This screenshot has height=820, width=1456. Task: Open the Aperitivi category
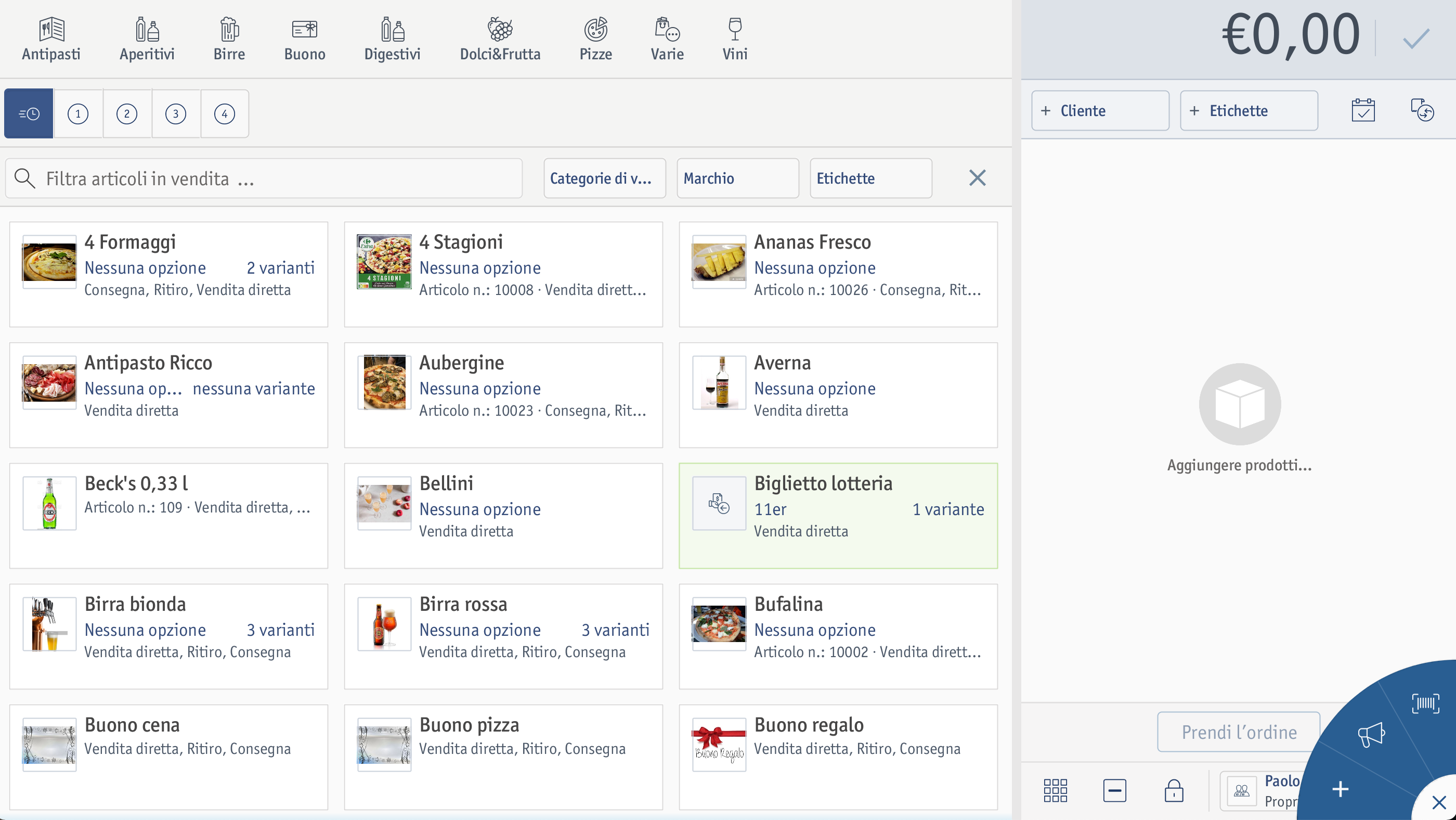[147, 39]
